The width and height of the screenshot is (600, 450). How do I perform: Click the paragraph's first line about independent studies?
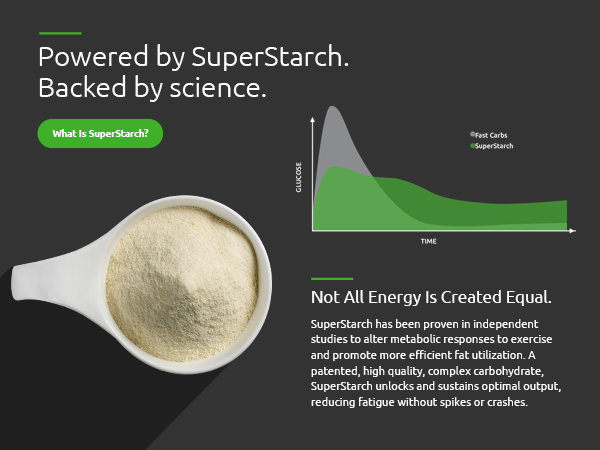[x=425, y=324]
